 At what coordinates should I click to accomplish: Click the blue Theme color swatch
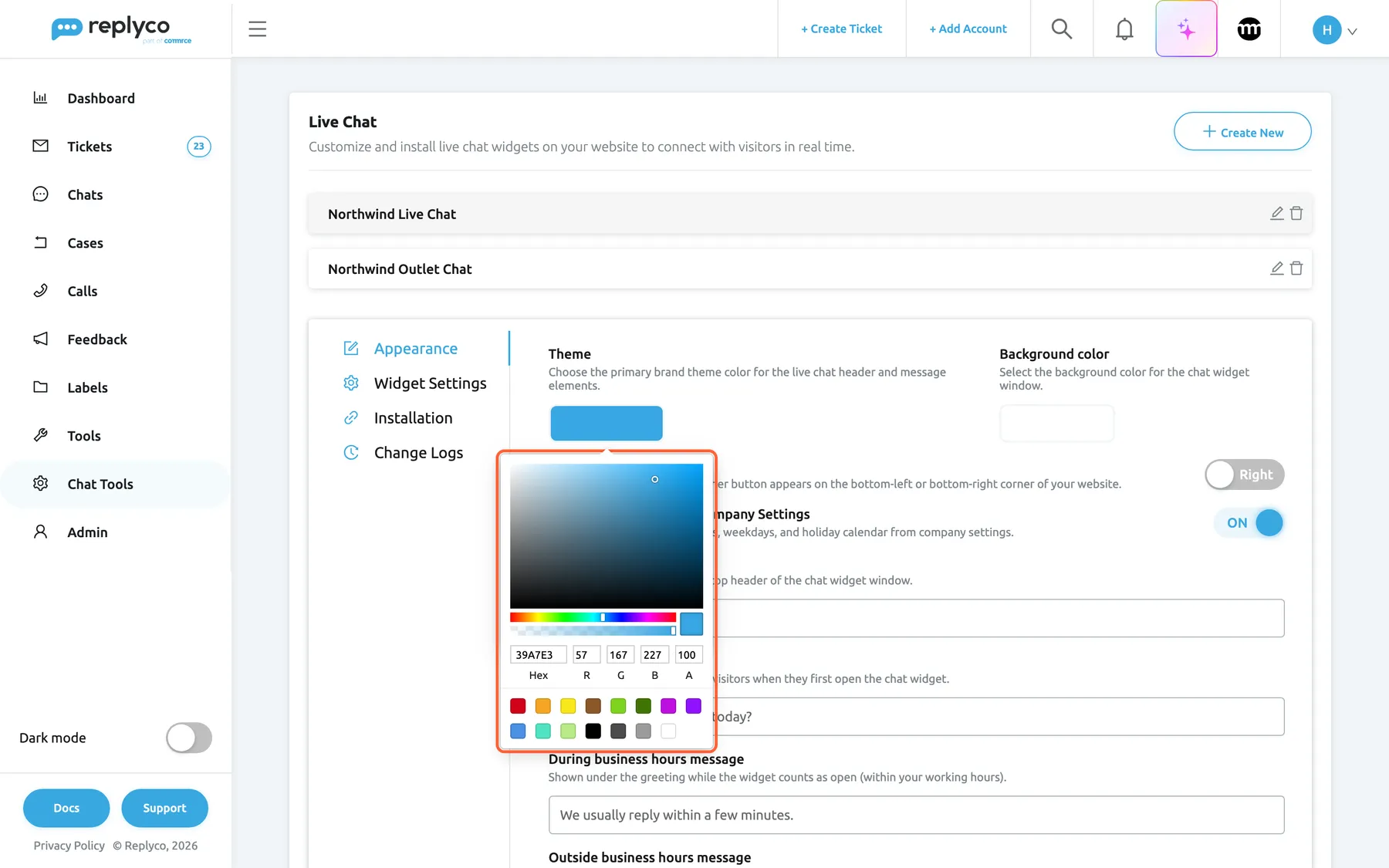click(x=607, y=424)
